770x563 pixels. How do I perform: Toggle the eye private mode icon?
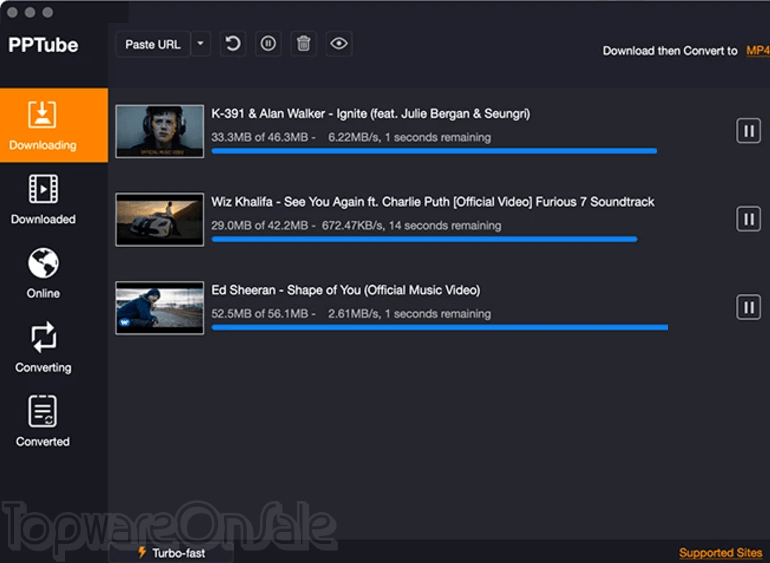339,44
